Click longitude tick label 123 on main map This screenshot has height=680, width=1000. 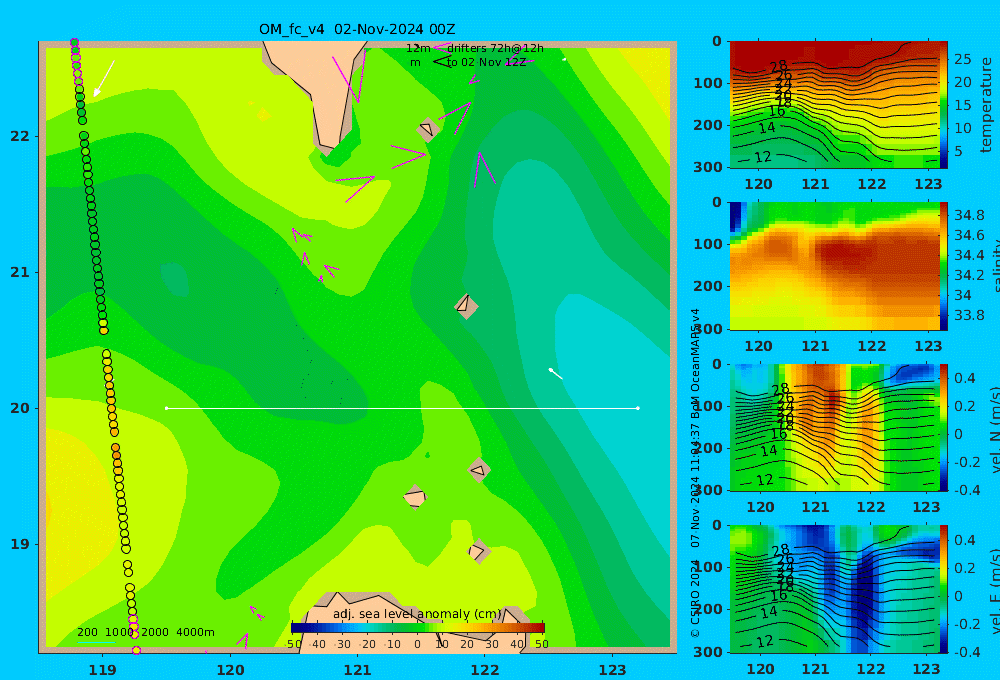[613, 670]
